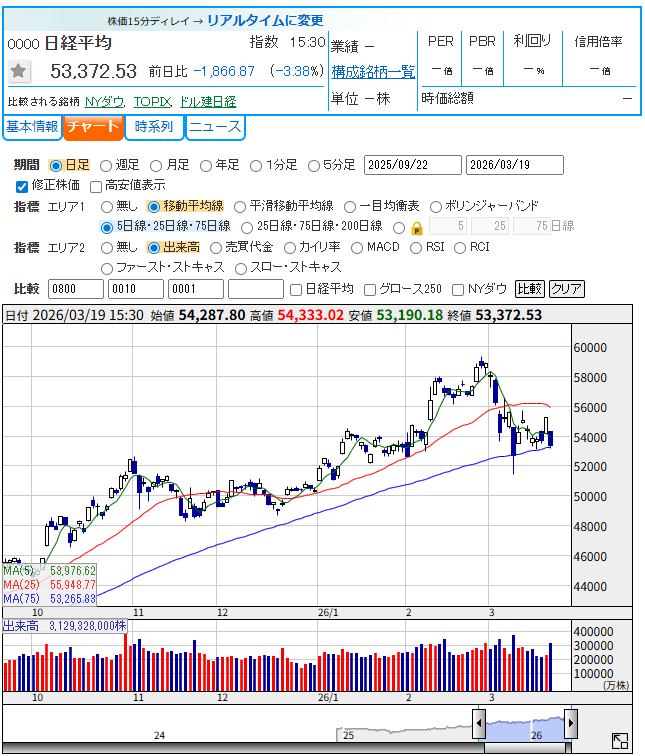This screenshot has width=645, height=756.
Task: Open the ニュース tab
Action: 215,127
